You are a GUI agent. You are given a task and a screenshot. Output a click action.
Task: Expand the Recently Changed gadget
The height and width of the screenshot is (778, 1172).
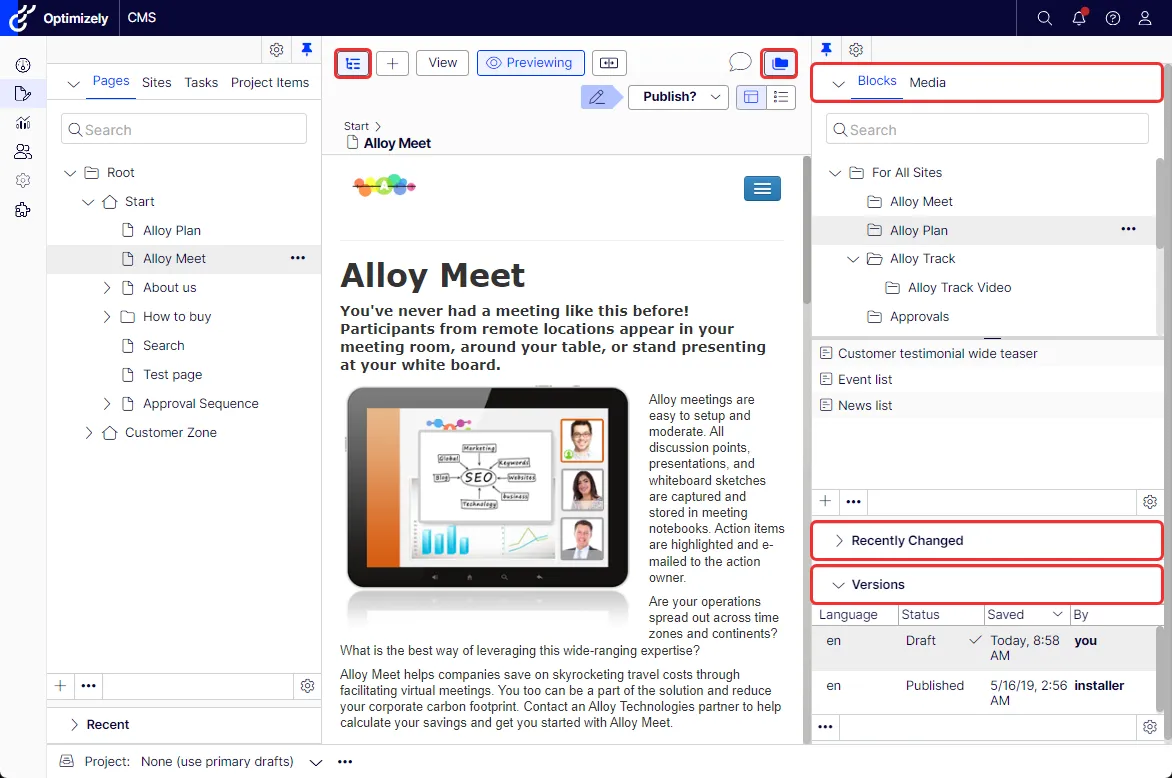[839, 540]
